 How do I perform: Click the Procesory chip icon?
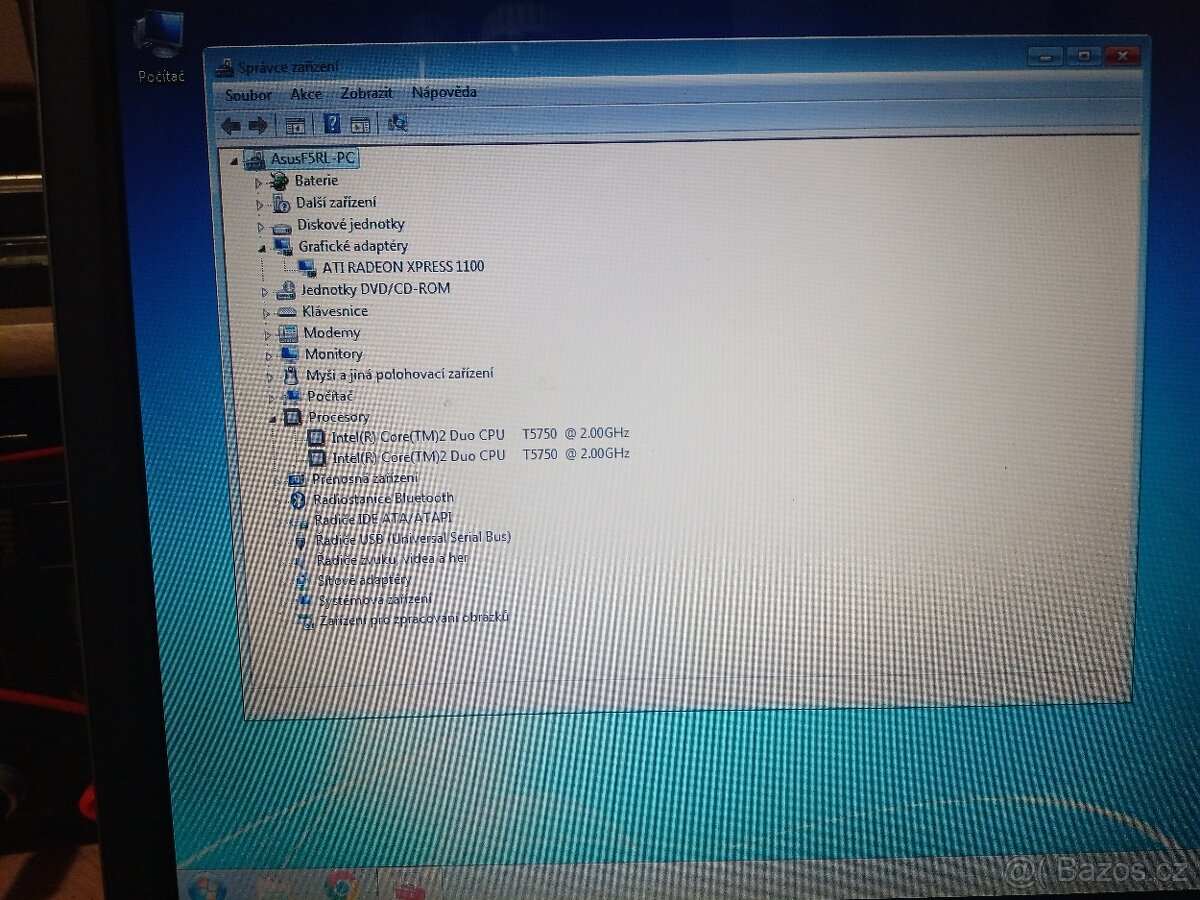click(x=293, y=417)
